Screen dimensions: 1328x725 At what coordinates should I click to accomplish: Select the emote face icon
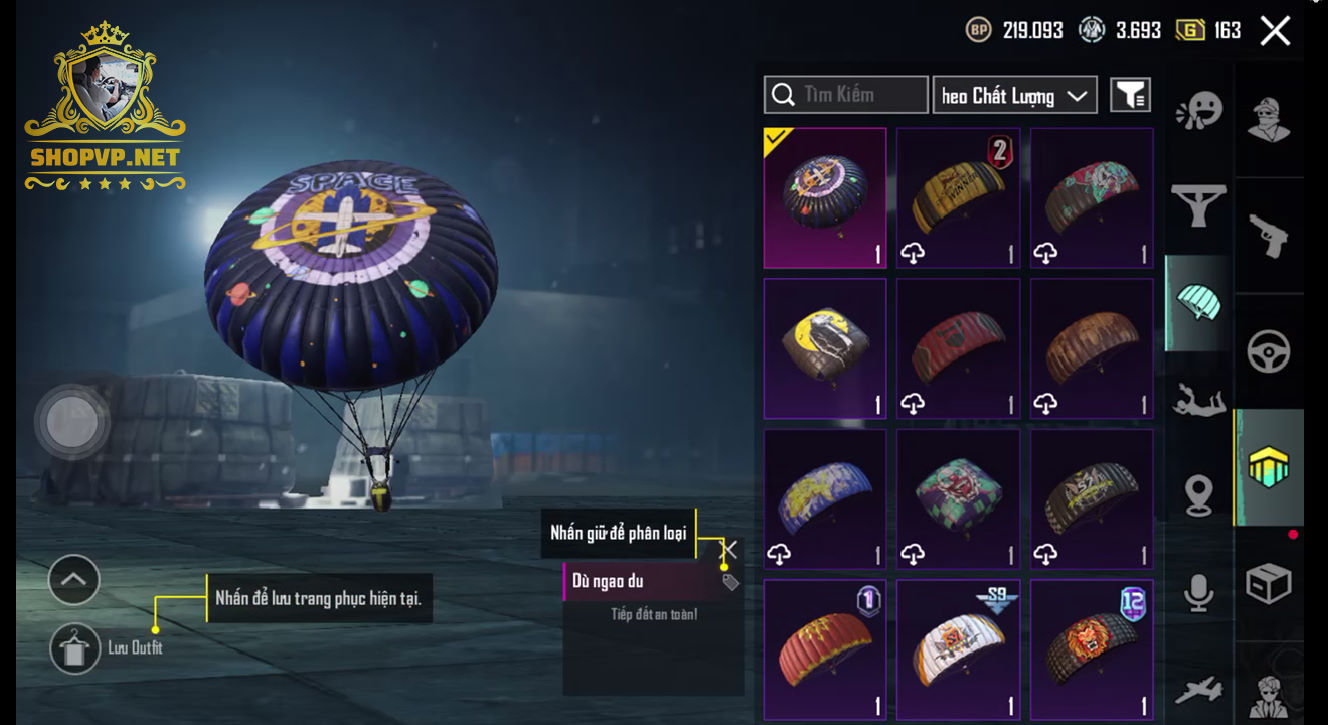click(x=1198, y=111)
